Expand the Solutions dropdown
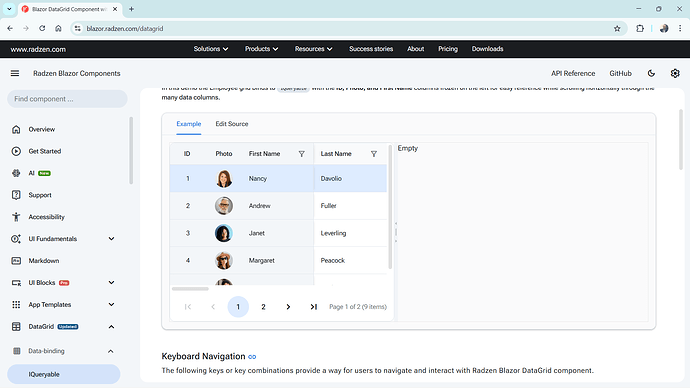Viewport: 690px width, 388px height. 211,49
